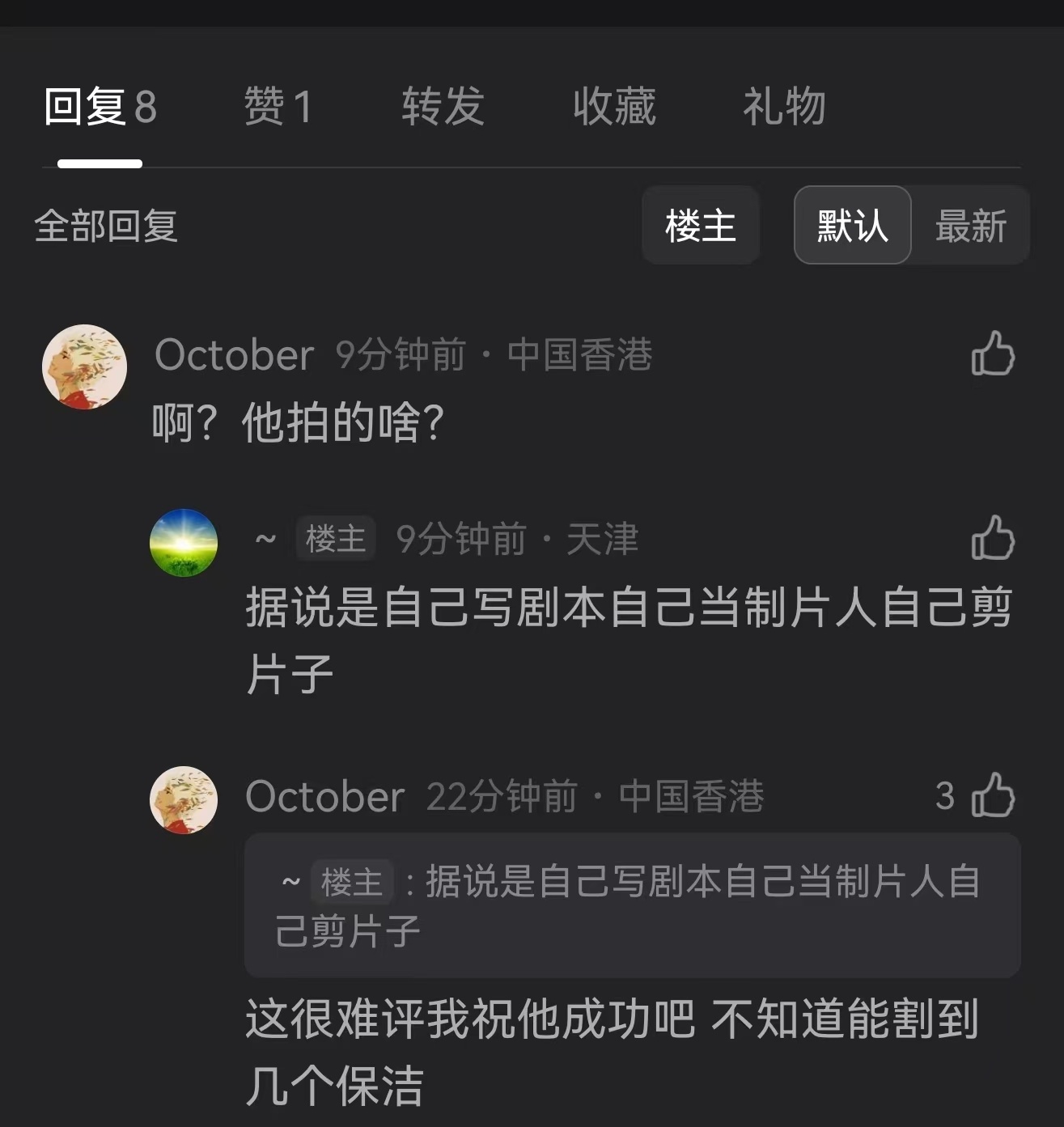Tap the comment text 啊？他拍的啥？
This screenshot has width=1064, height=1127.
pos(299,423)
